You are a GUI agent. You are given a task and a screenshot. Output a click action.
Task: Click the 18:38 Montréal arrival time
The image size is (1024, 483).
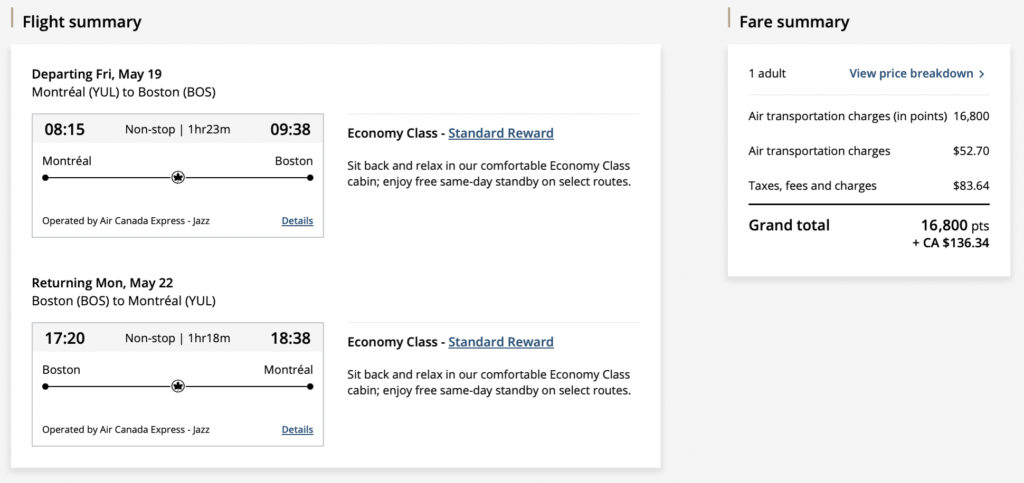click(x=290, y=338)
